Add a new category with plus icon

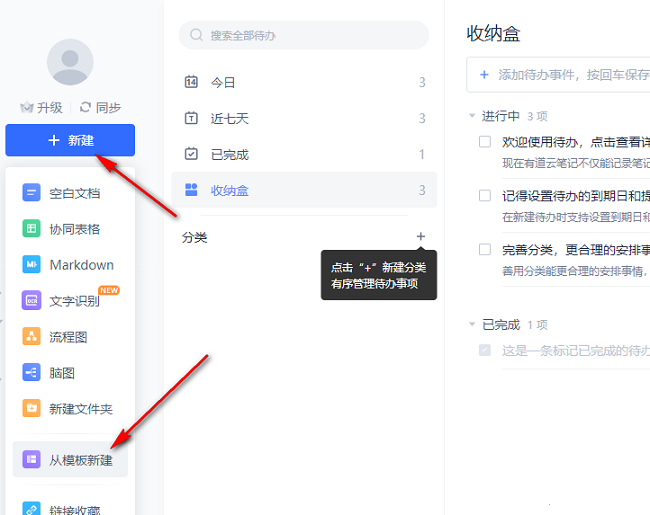tap(420, 237)
